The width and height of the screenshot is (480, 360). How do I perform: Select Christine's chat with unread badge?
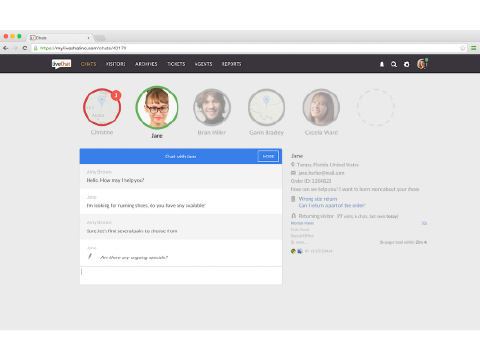[x=102, y=107]
